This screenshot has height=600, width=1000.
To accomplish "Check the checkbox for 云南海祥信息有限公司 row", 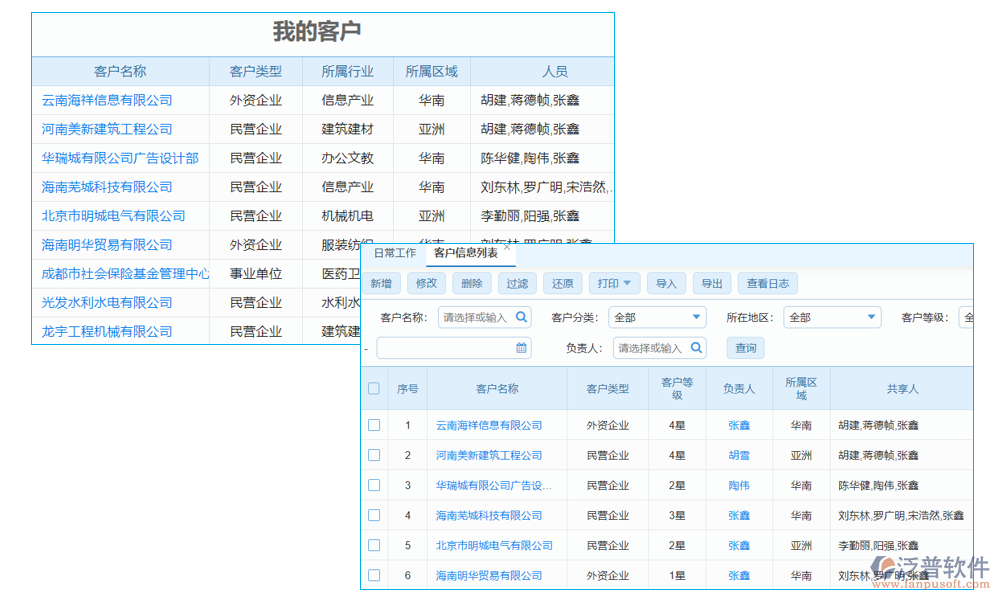I will pos(374,424).
